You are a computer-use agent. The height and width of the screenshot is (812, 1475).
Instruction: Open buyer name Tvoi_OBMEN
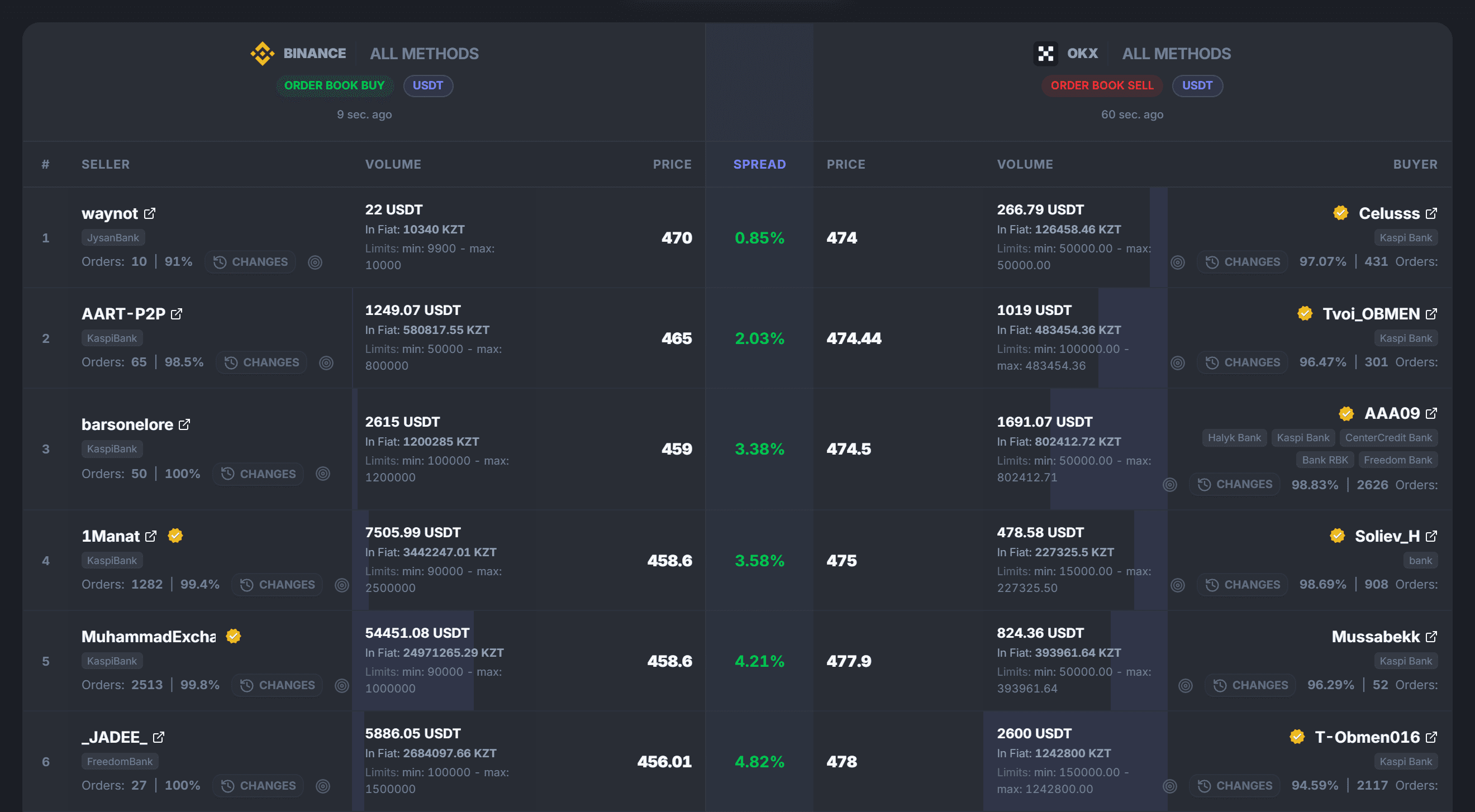point(1371,314)
